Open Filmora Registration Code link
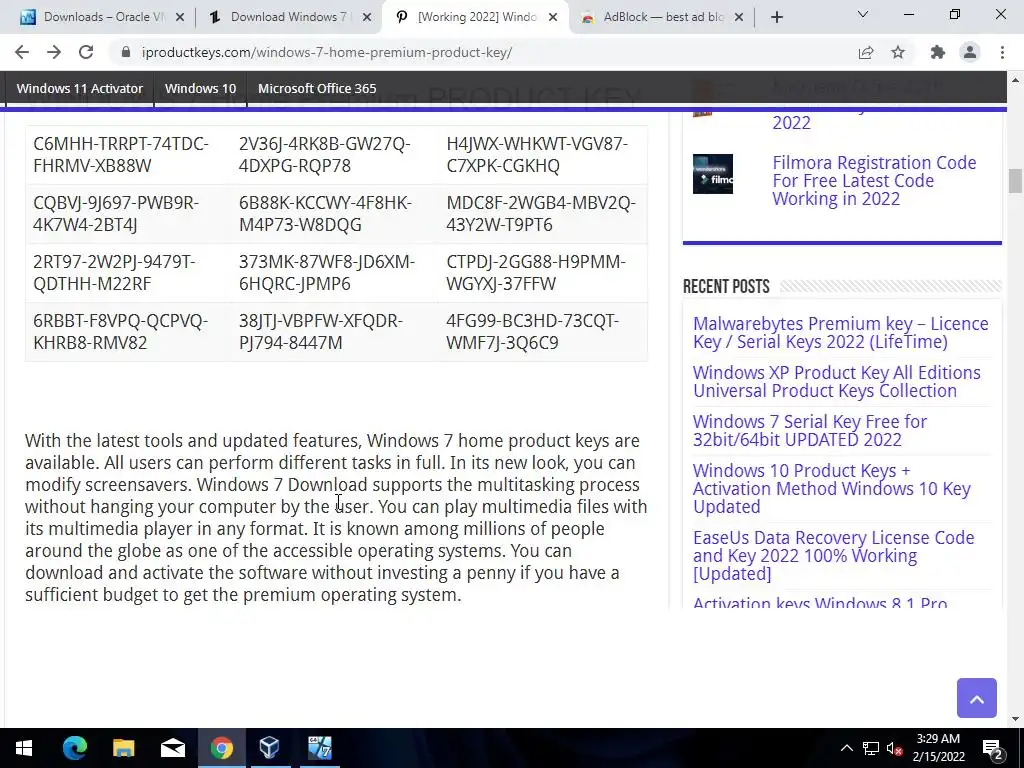The height and width of the screenshot is (768, 1024). [x=874, y=180]
